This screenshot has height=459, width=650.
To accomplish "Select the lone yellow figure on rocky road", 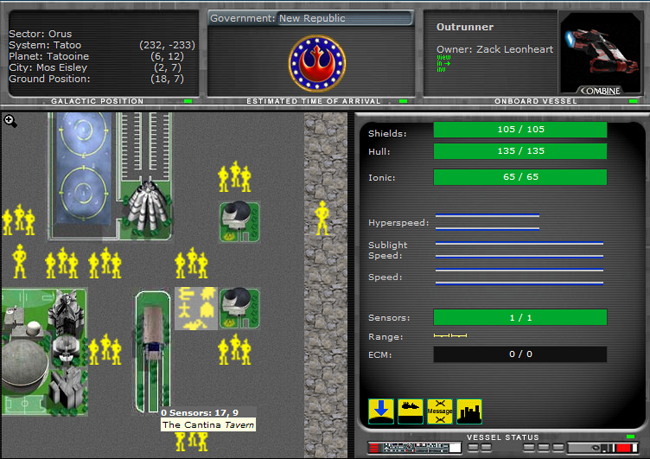I will [x=322, y=218].
